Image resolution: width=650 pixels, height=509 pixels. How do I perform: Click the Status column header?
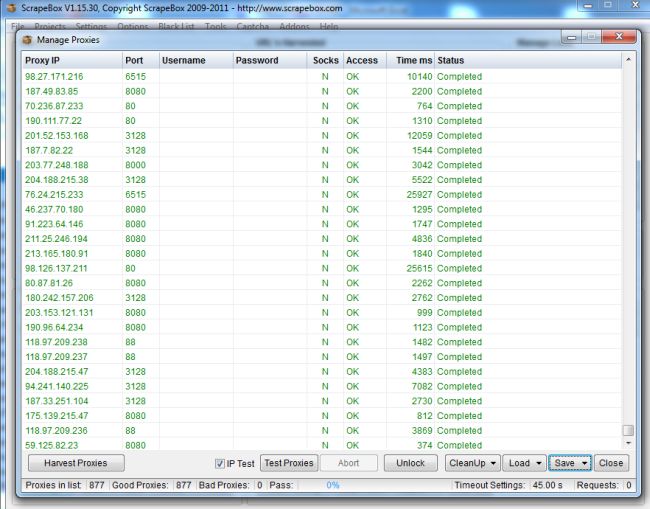click(528, 61)
